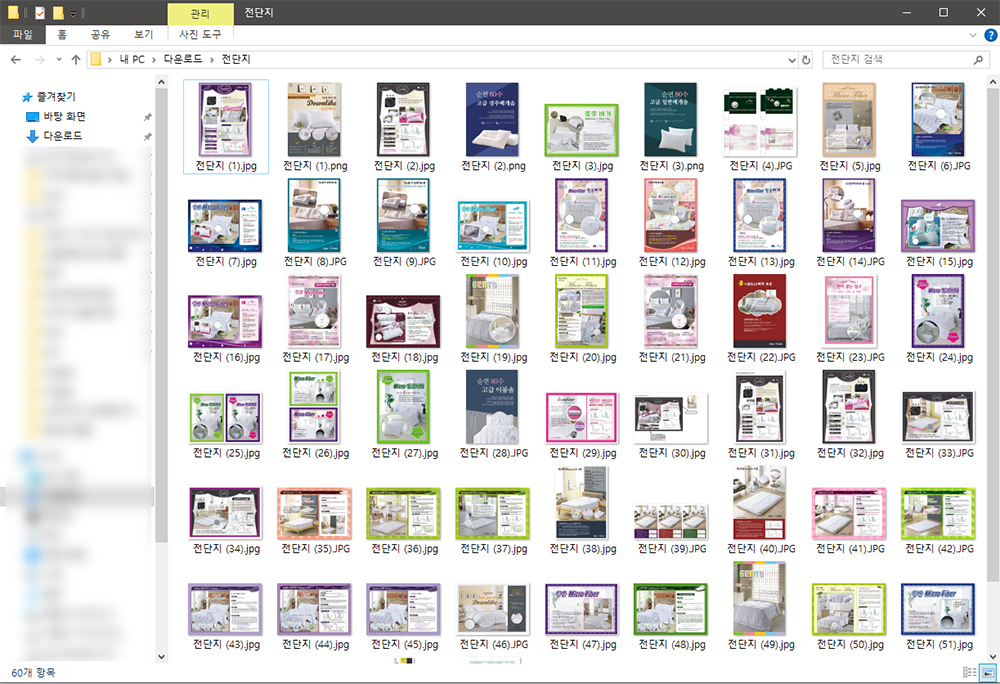The height and width of the screenshot is (684, 1000).
Task: Click 다운로드 in the address breadcrumb
Action: pyautogui.click(x=185, y=60)
